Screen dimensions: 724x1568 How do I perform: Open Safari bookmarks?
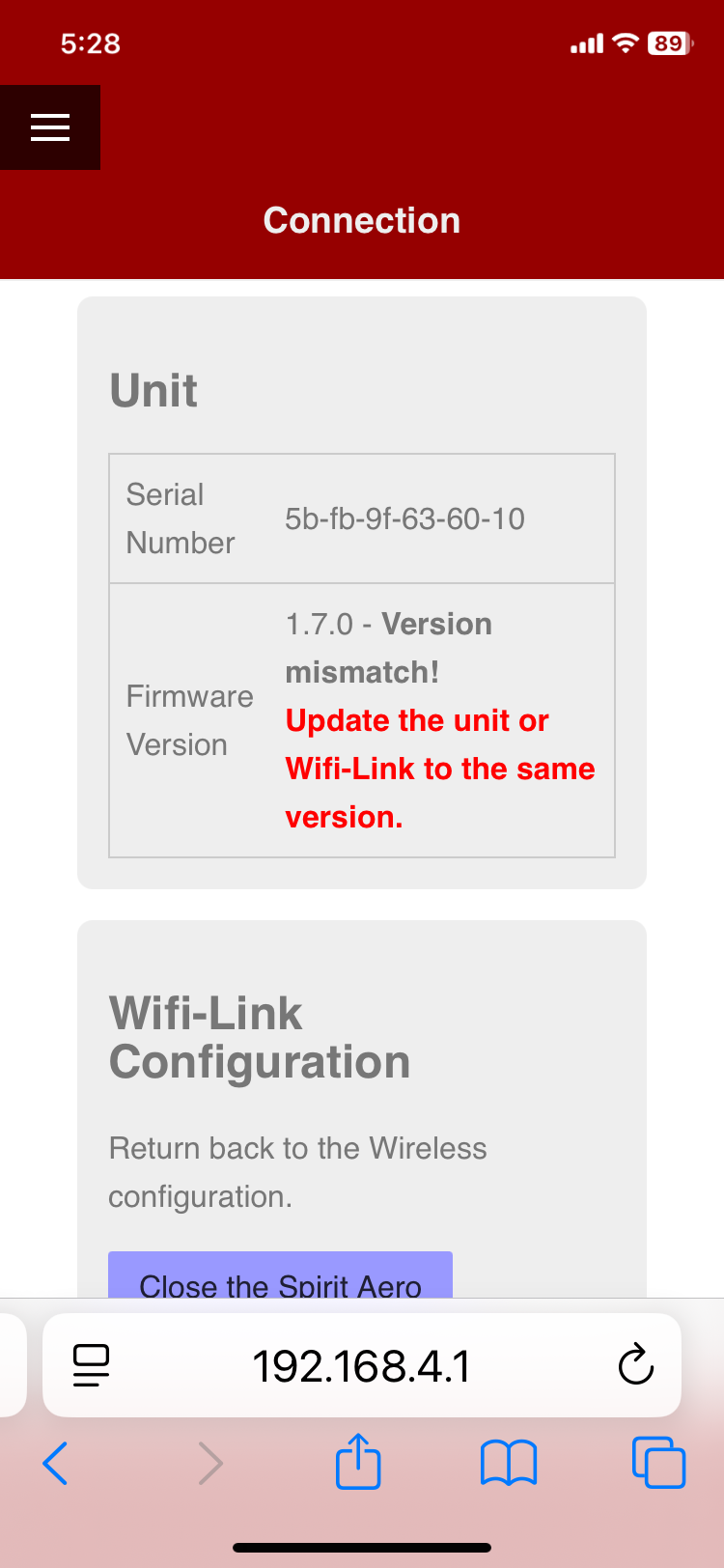click(509, 1463)
